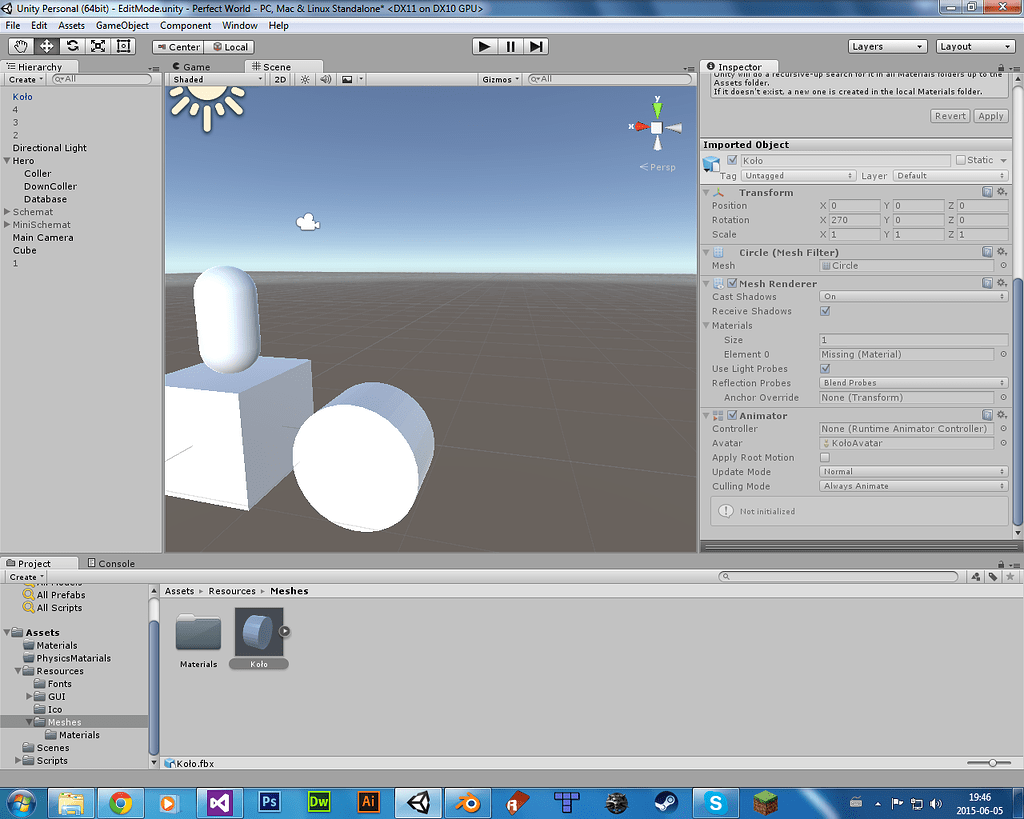Open Blender from the taskbar
This screenshot has height=819, width=1024.
pos(466,801)
